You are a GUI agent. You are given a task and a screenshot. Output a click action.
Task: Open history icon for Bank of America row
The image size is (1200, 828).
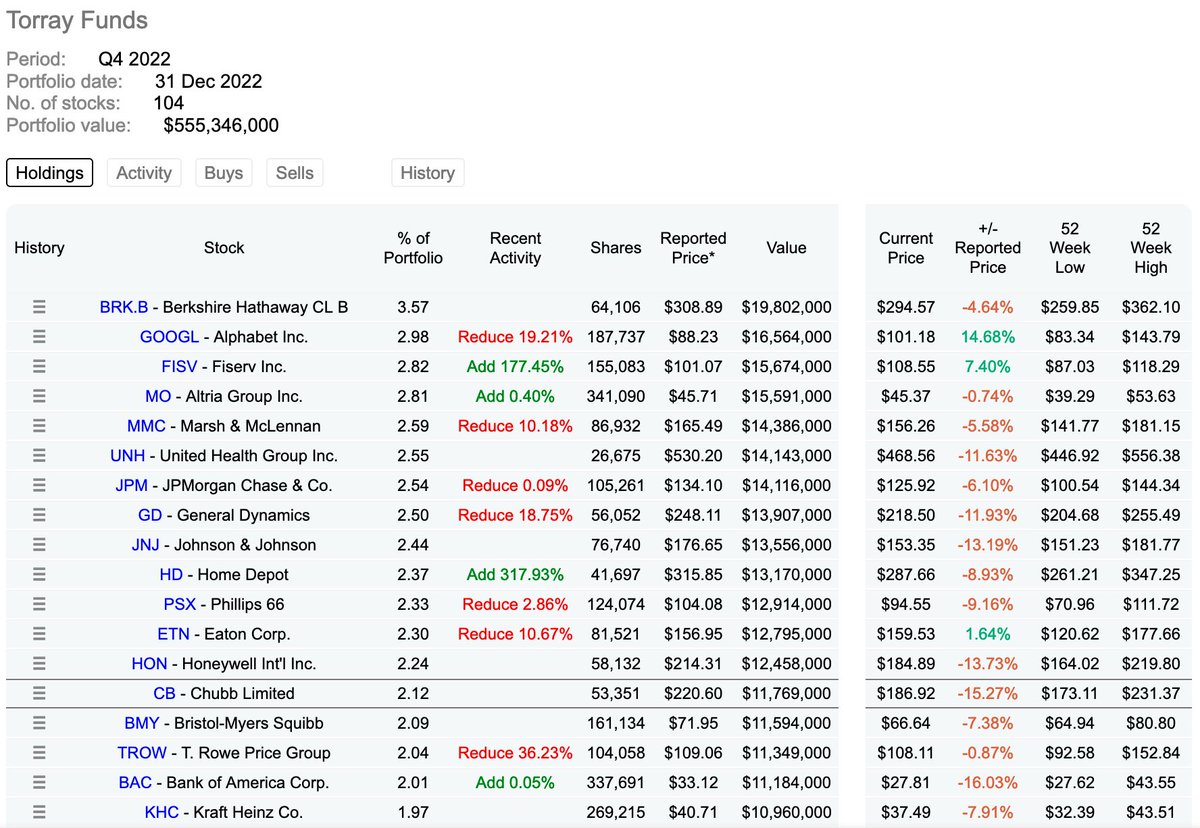pyautogui.click(x=39, y=782)
